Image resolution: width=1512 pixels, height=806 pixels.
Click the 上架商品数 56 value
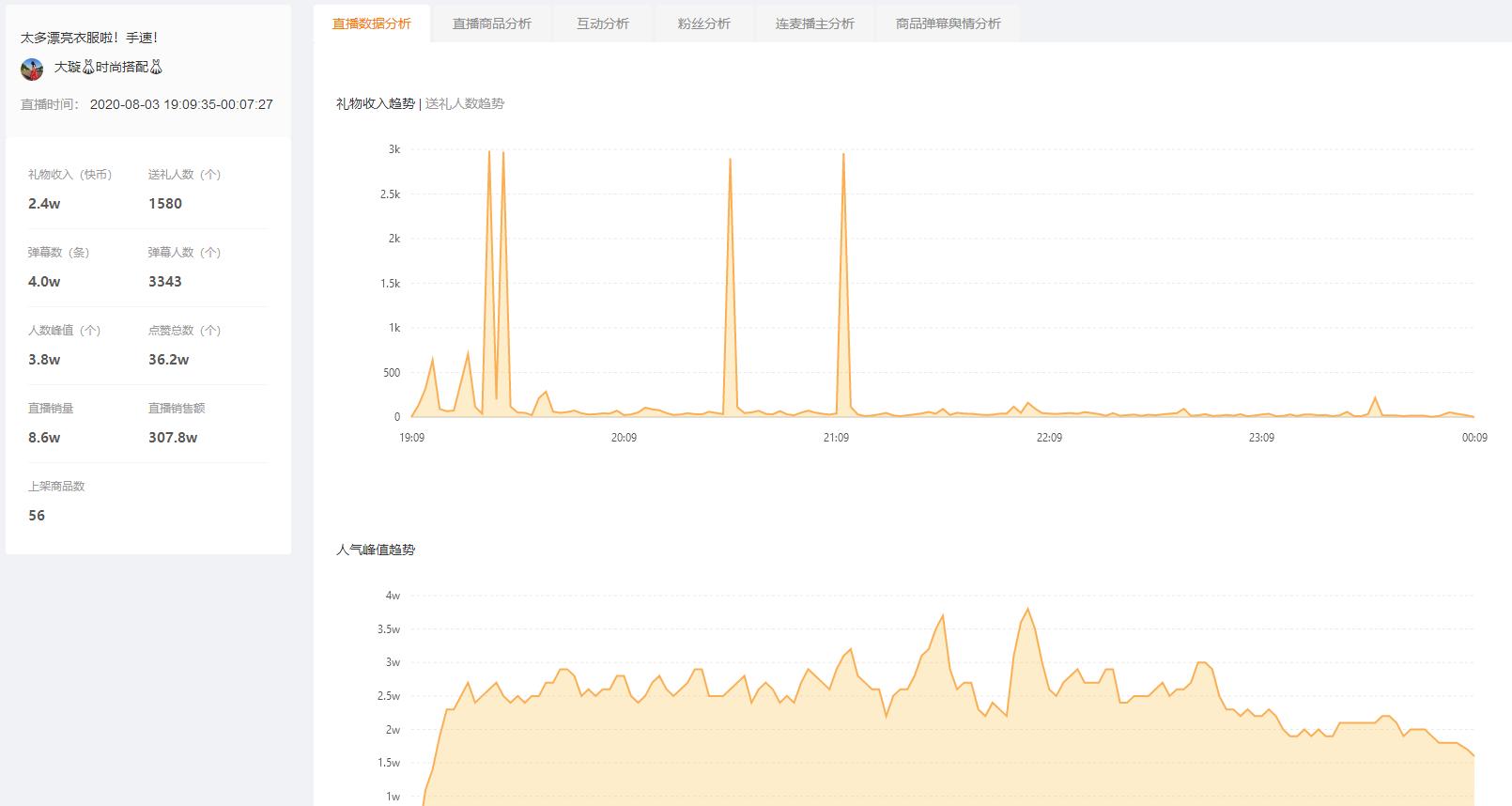pyautogui.click(x=37, y=516)
